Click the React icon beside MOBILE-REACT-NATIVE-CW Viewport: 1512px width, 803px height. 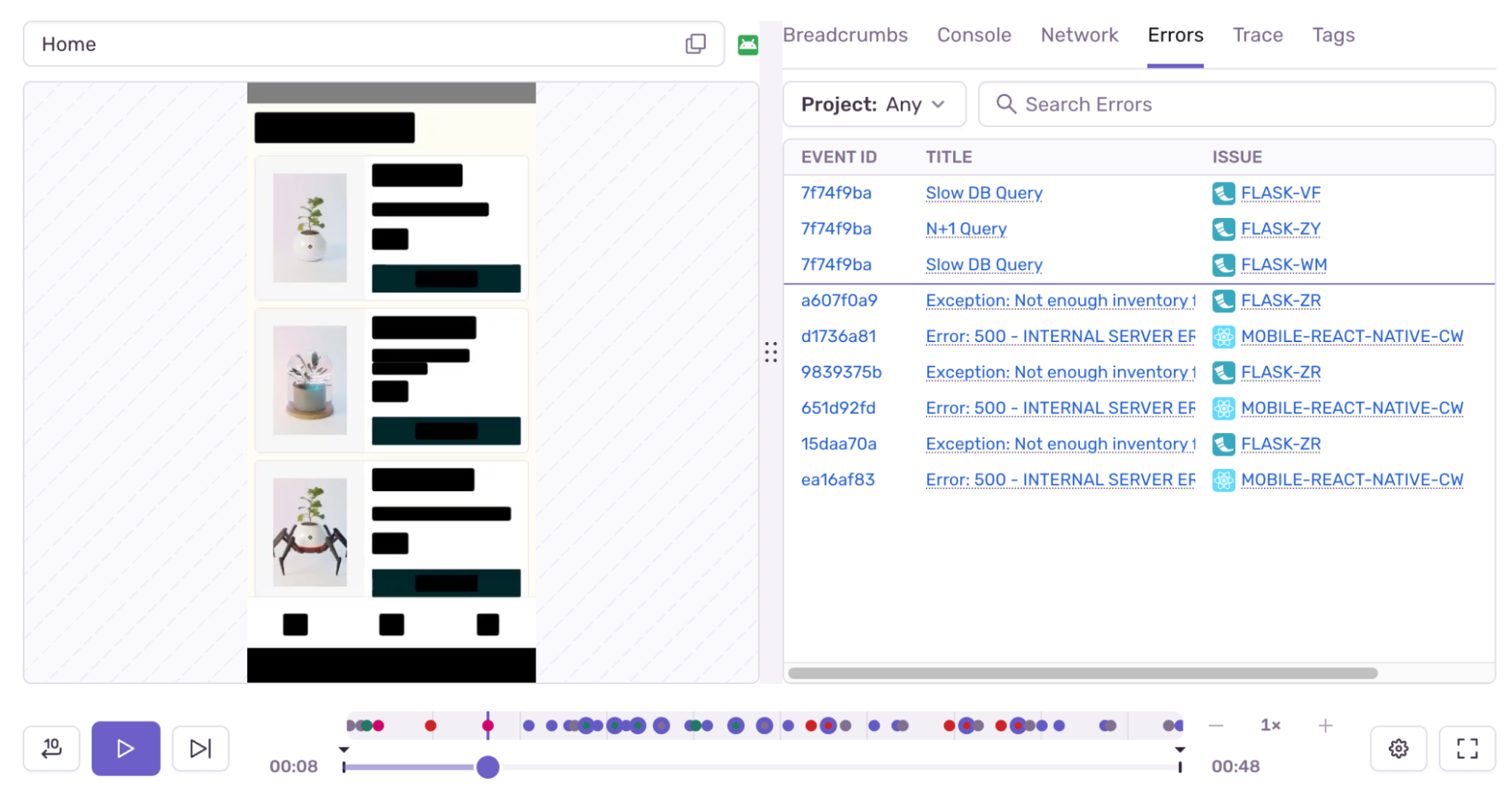[1223, 337]
